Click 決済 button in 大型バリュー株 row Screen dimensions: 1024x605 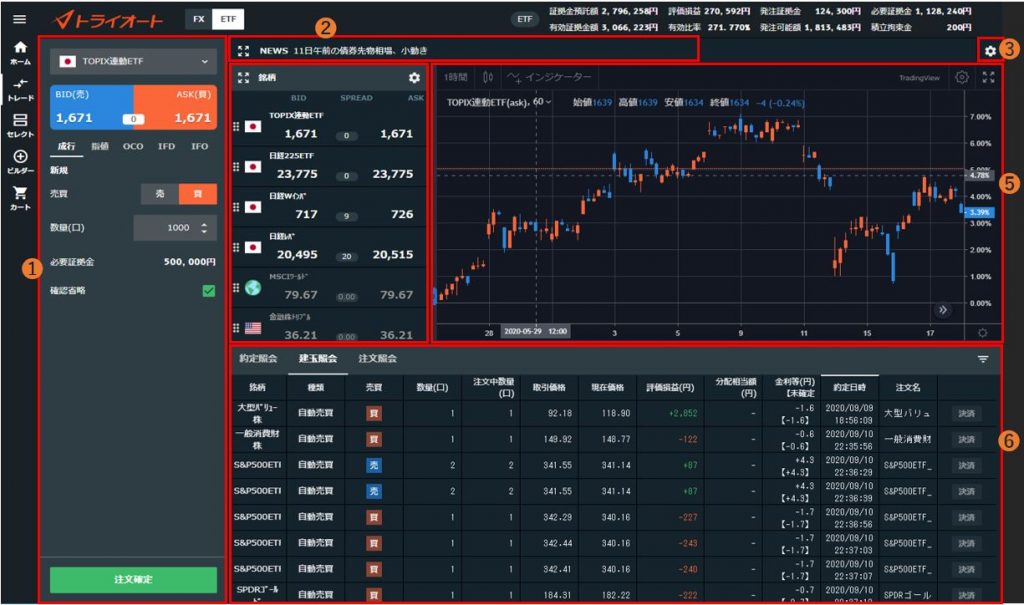click(x=967, y=414)
